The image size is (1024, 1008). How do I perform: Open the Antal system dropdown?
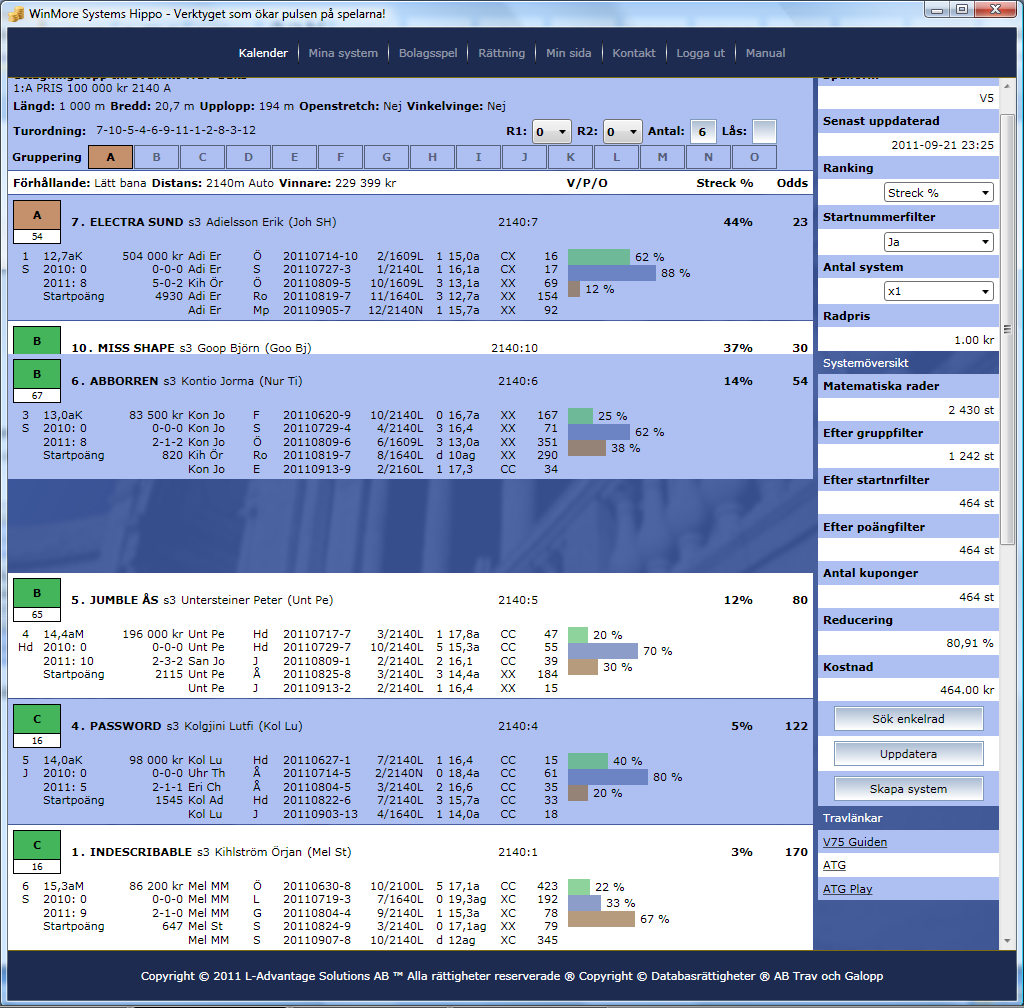938,291
